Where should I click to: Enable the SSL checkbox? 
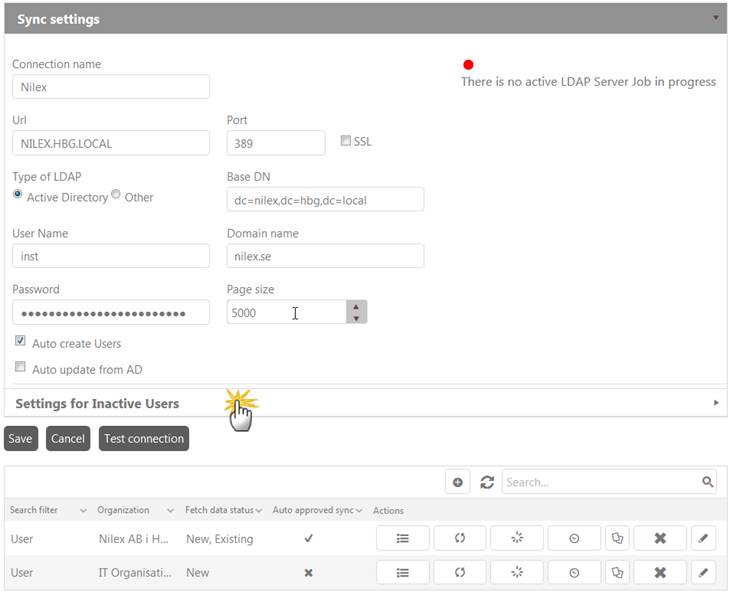(x=346, y=141)
